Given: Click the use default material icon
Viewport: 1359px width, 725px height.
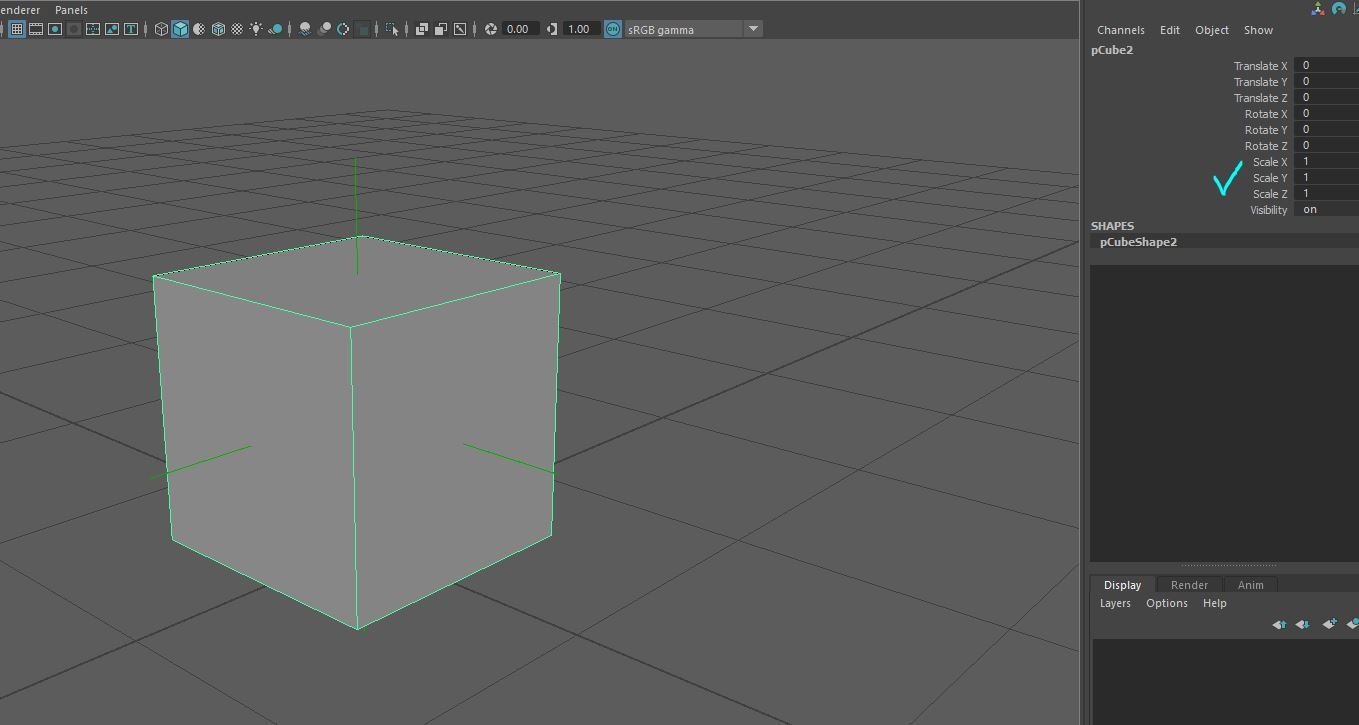Looking at the screenshot, I should [x=199, y=29].
